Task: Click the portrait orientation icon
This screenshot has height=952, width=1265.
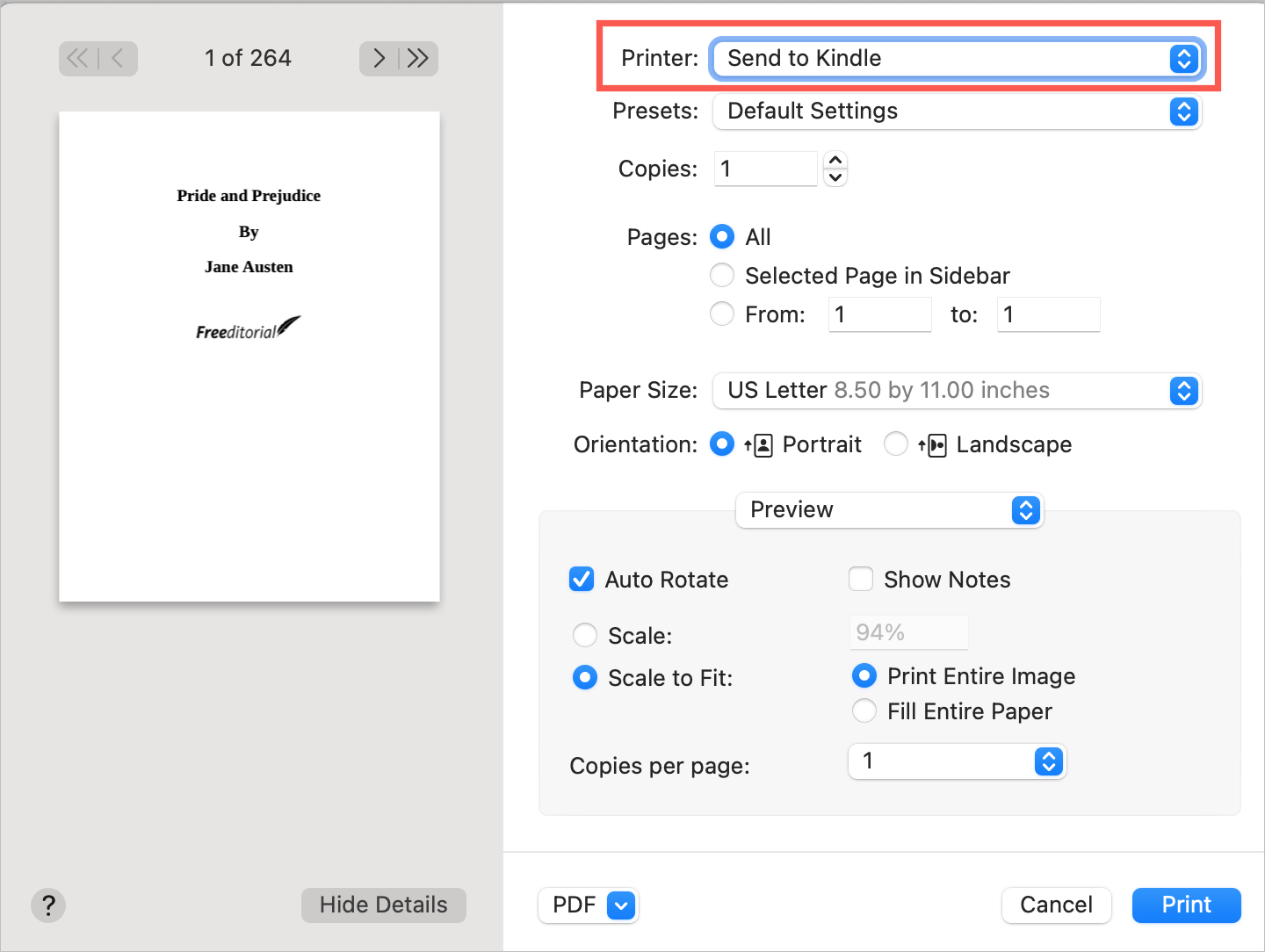Action: pyautogui.click(x=759, y=445)
